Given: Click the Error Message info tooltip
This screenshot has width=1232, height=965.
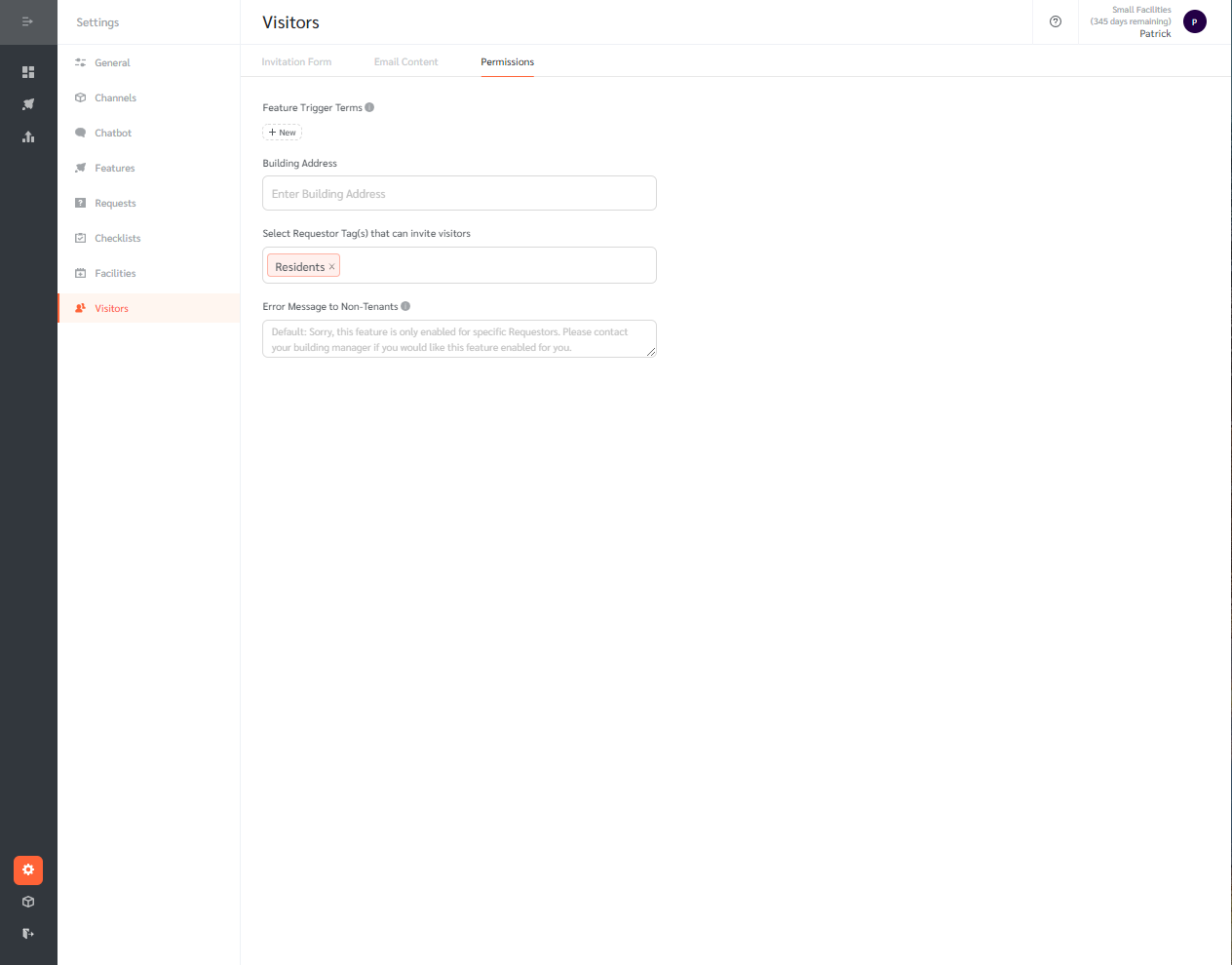Looking at the screenshot, I should [406, 306].
